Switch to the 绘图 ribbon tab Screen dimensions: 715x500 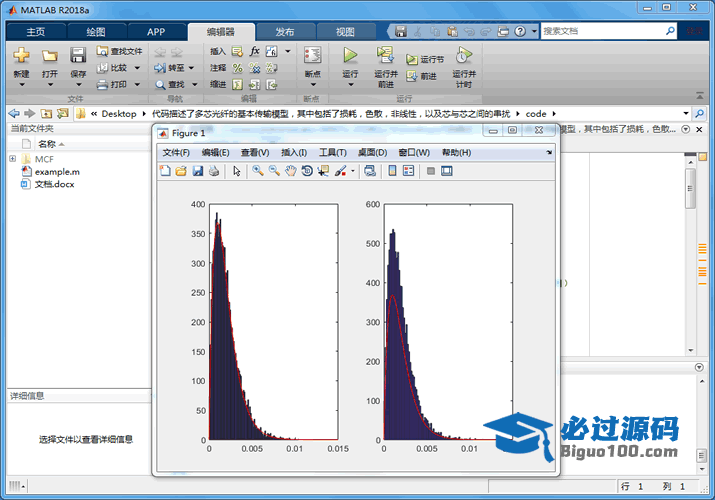(x=95, y=32)
